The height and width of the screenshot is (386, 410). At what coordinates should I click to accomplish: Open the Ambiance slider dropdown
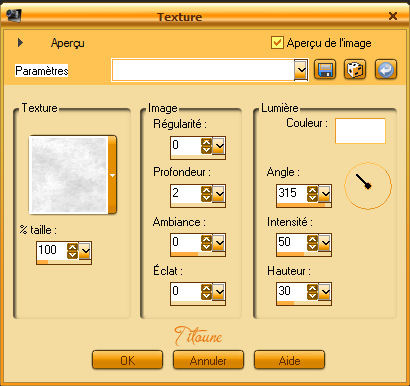219,243
